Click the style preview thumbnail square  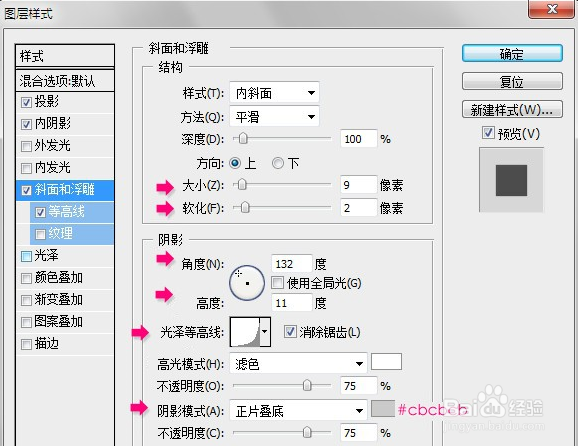click(511, 180)
